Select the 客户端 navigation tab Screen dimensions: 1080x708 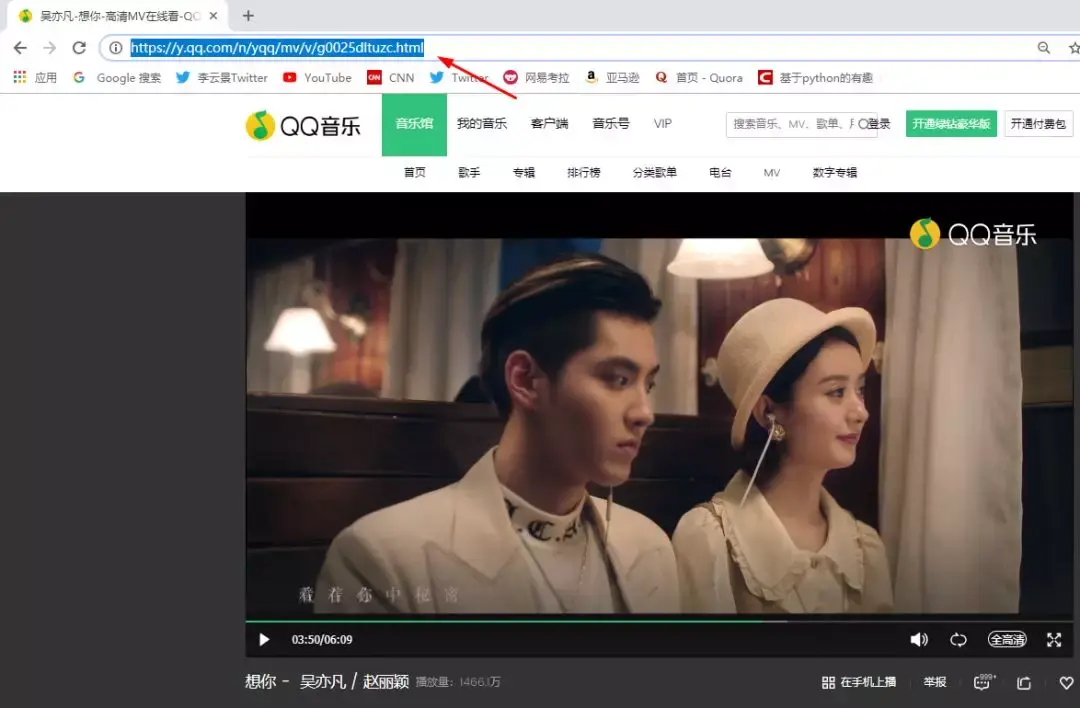tap(549, 124)
